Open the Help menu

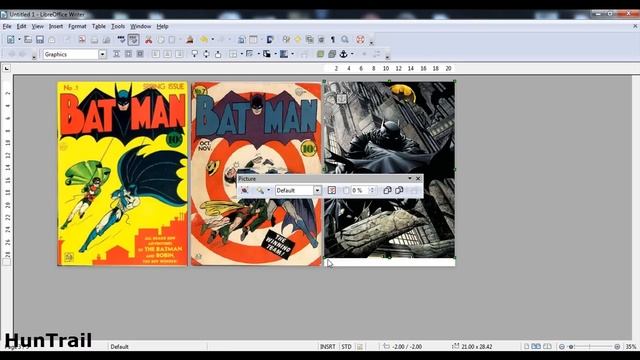coord(162,26)
